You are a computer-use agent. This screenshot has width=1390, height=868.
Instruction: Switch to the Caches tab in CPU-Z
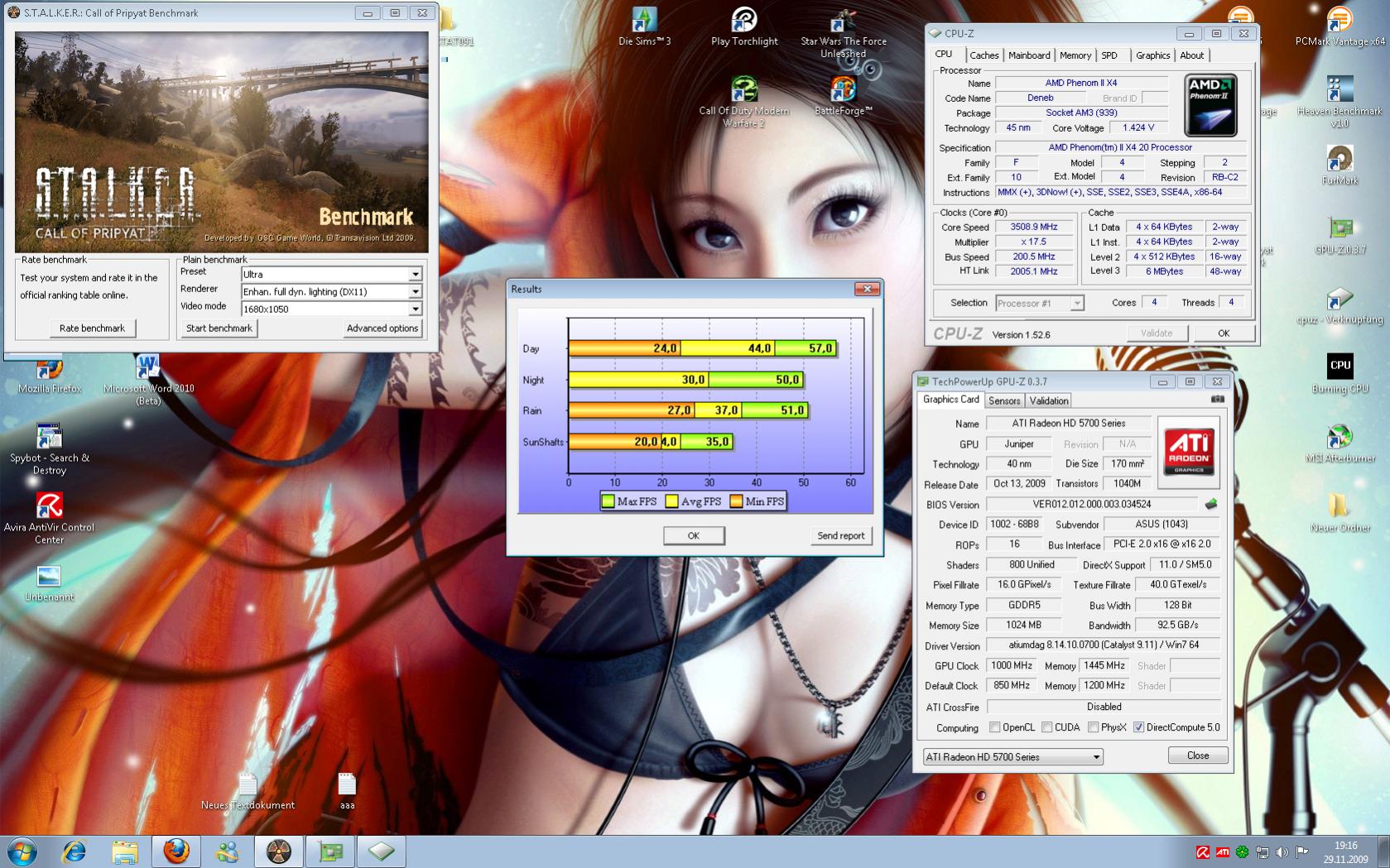[984, 55]
